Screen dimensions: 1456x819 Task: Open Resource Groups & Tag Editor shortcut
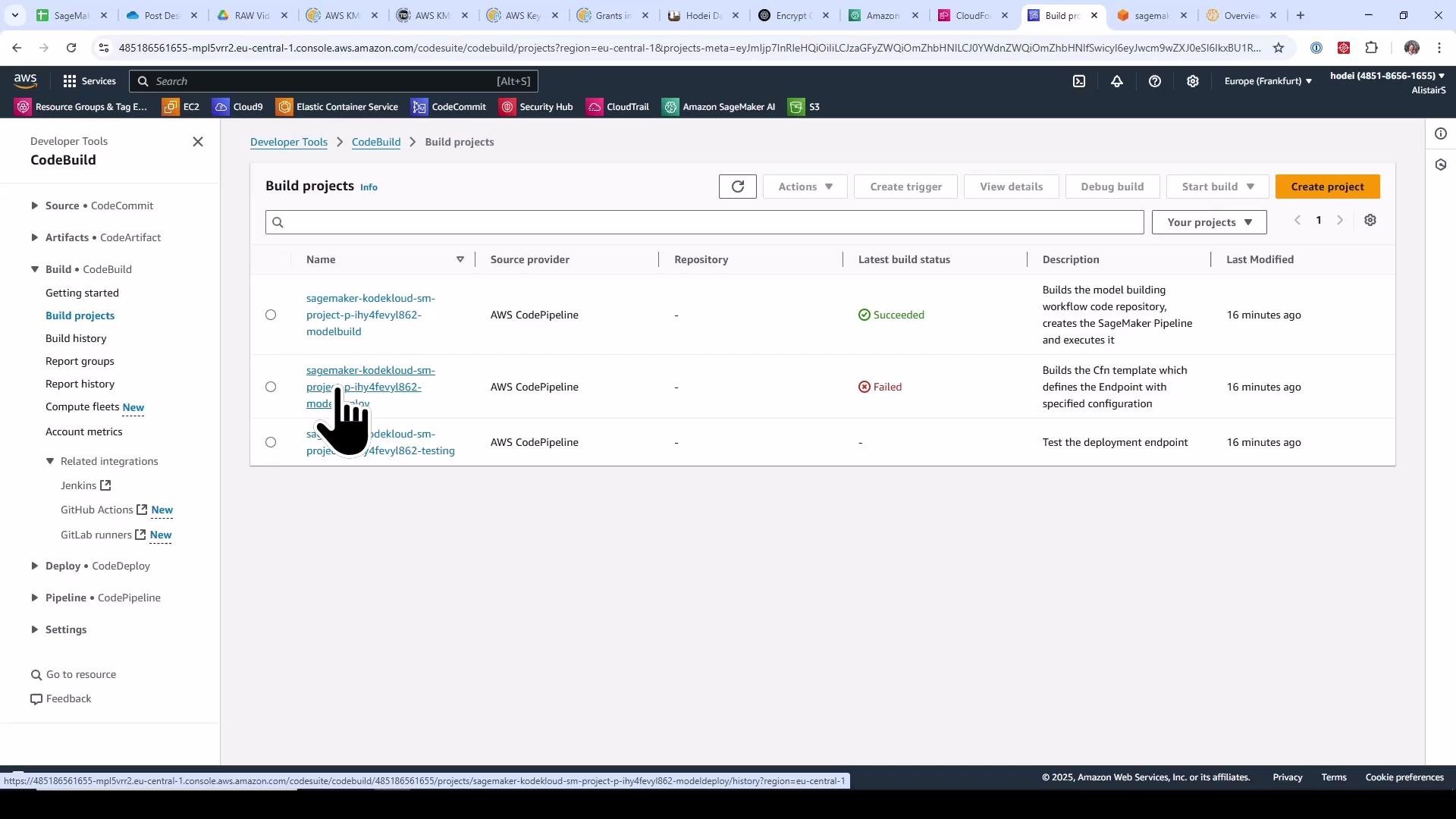[81, 107]
